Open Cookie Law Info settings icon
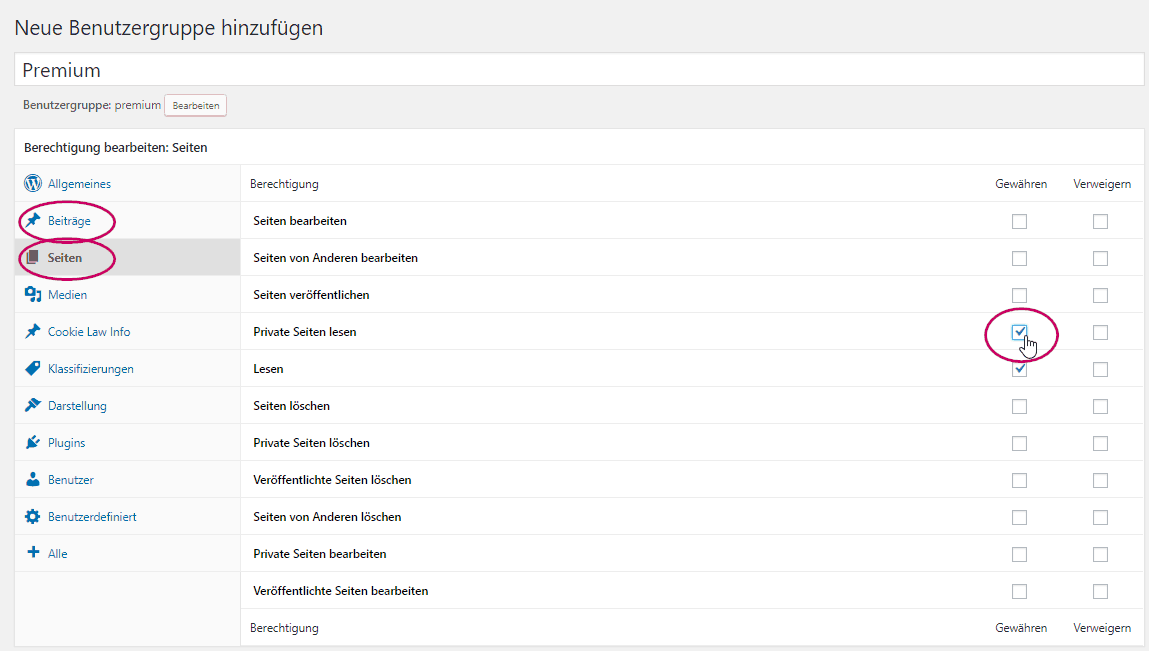 point(31,331)
